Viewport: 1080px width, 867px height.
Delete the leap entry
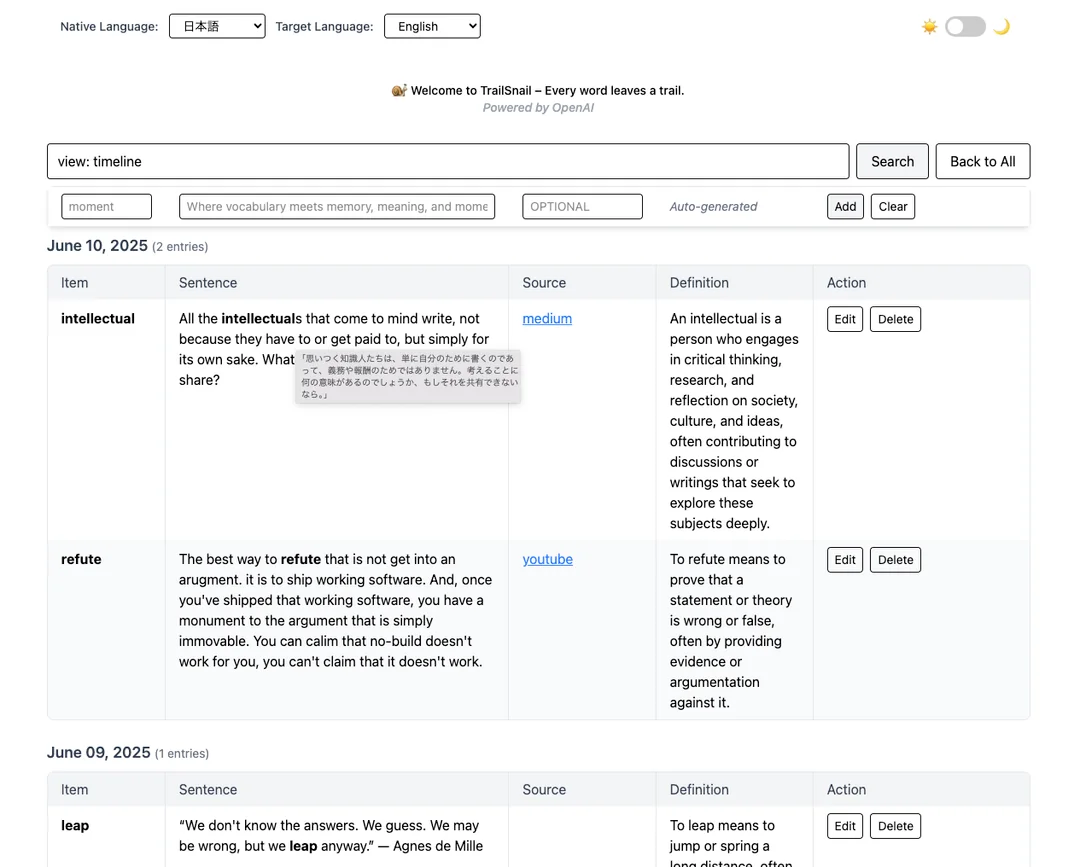pyautogui.click(x=895, y=826)
